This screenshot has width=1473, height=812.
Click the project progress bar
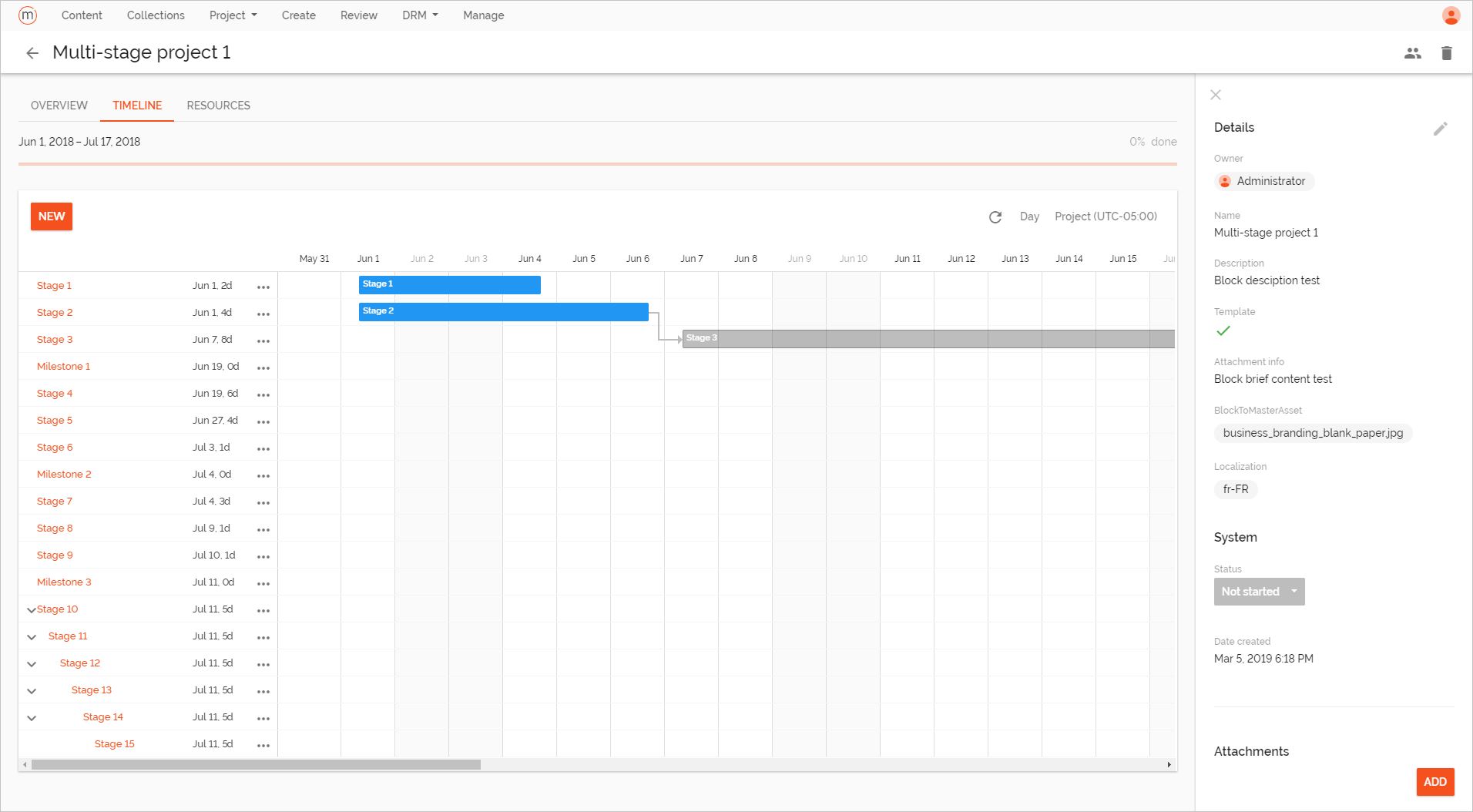click(597, 163)
